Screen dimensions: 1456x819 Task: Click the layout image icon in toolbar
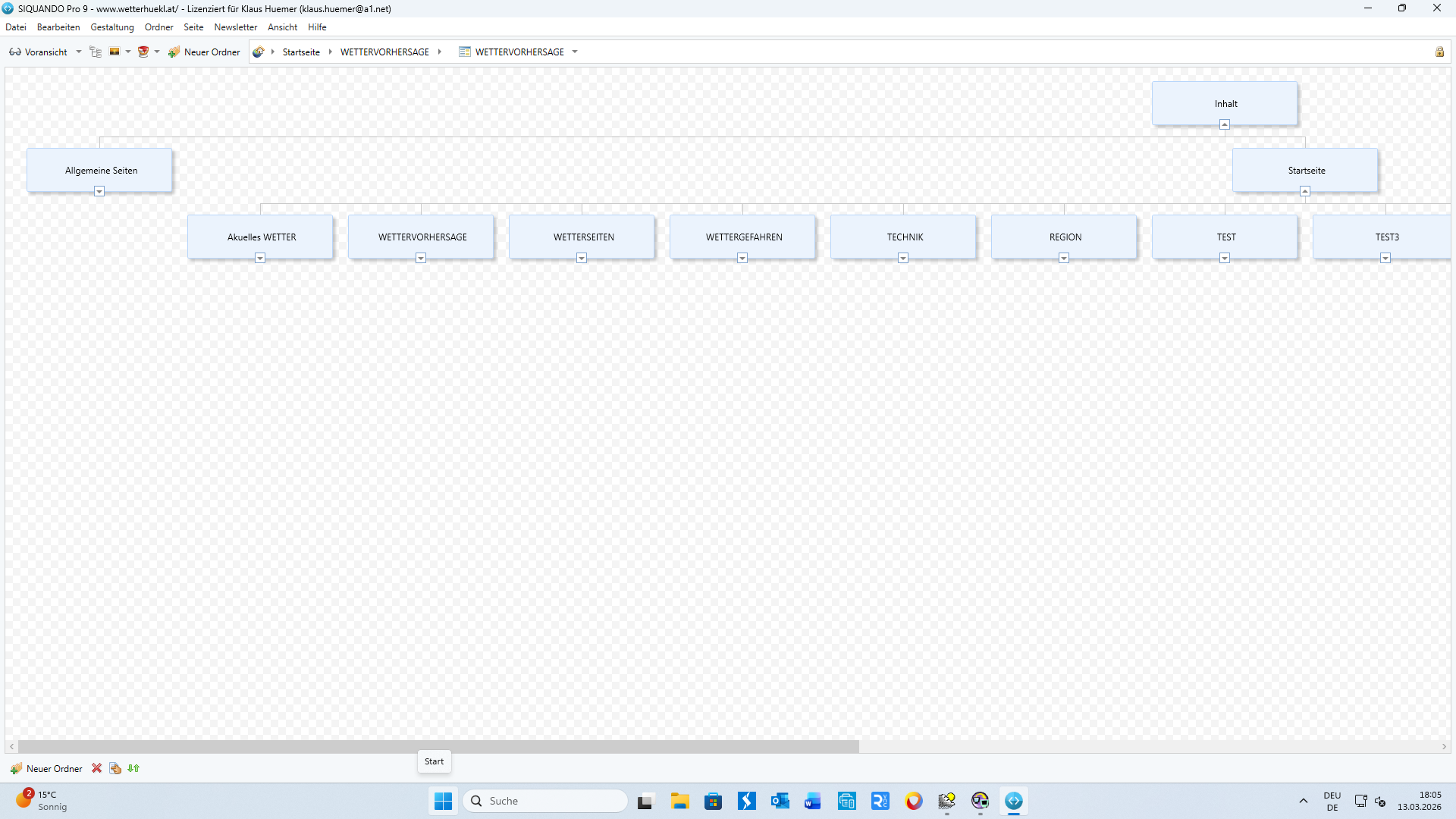(115, 52)
